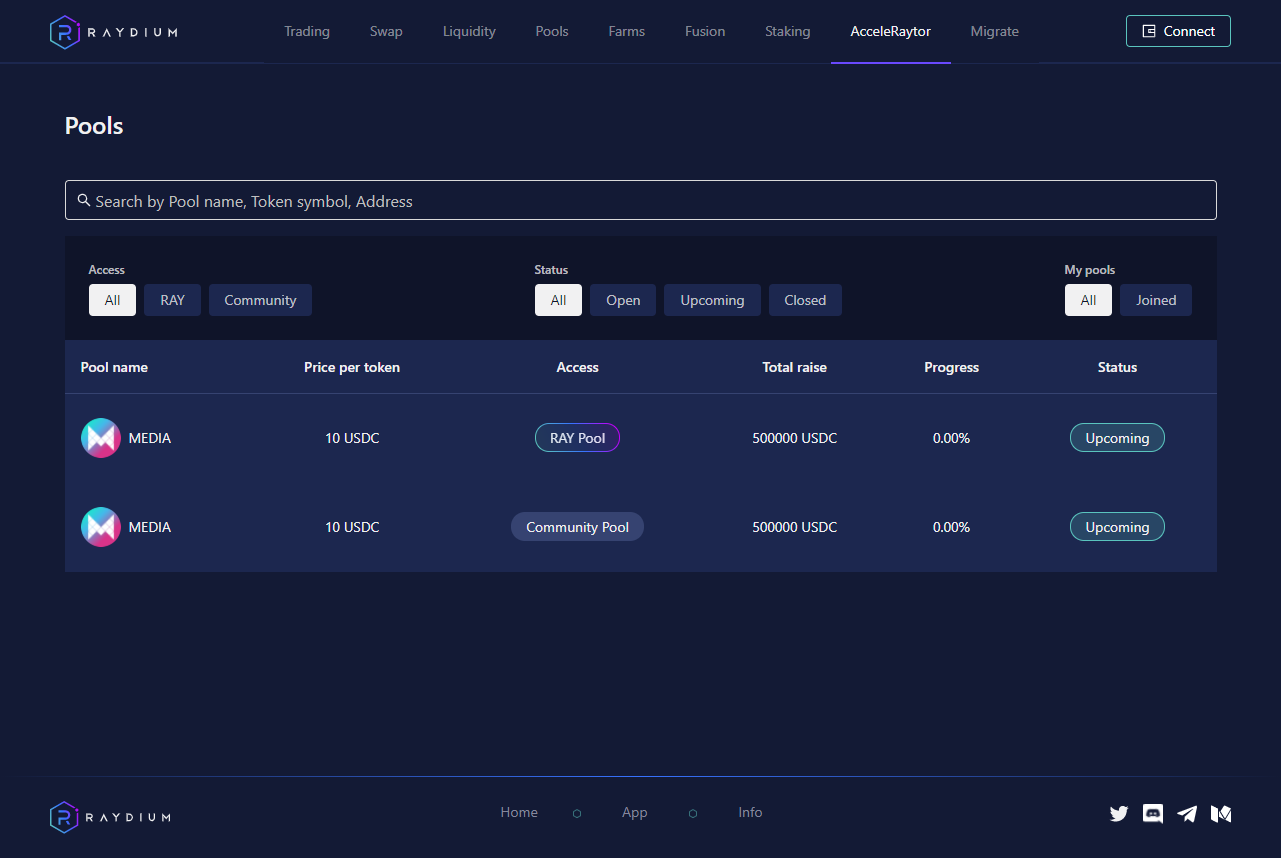The width and height of the screenshot is (1281, 858).
Task: Select All under My pools
Action: coord(1088,300)
